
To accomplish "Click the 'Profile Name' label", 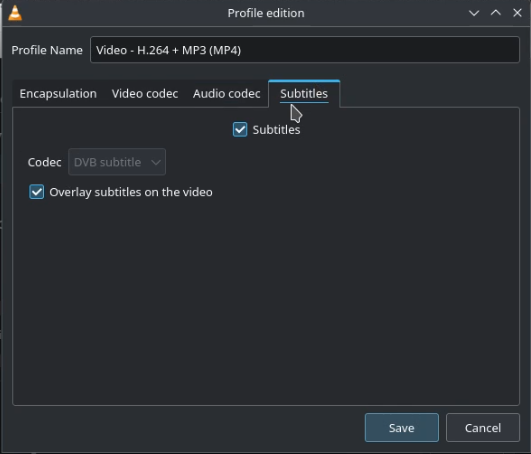I will point(47,50).
